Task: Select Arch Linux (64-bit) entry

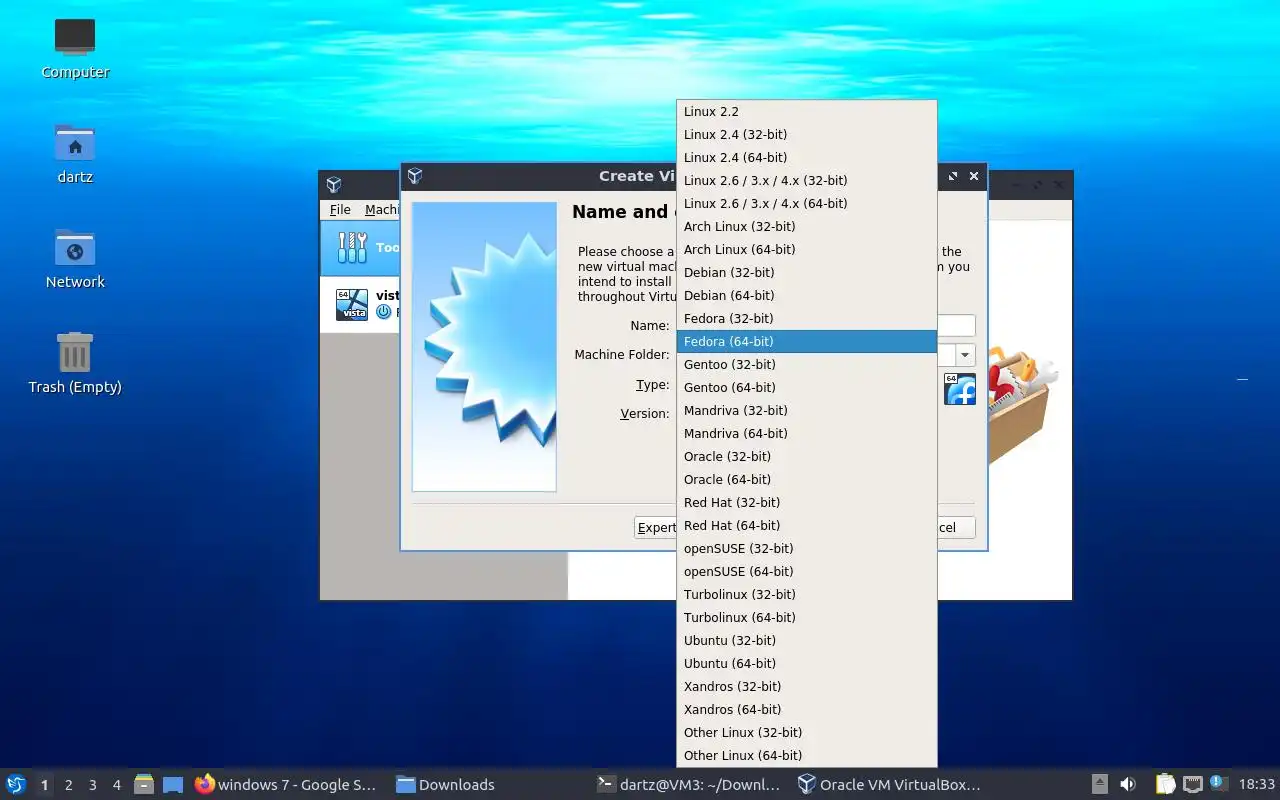Action: click(807, 249)
